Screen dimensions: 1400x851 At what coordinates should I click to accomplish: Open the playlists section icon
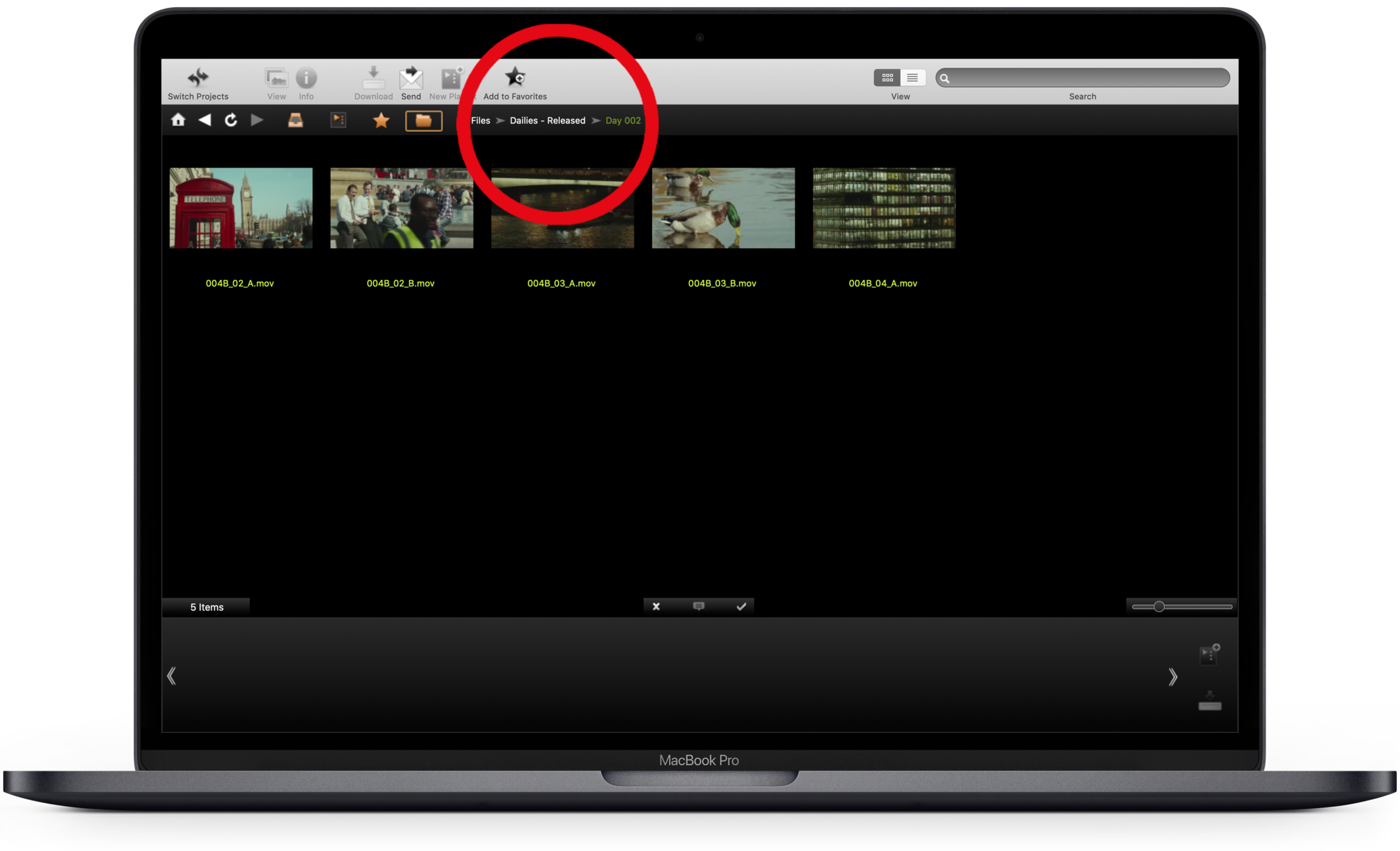(338, 120)
